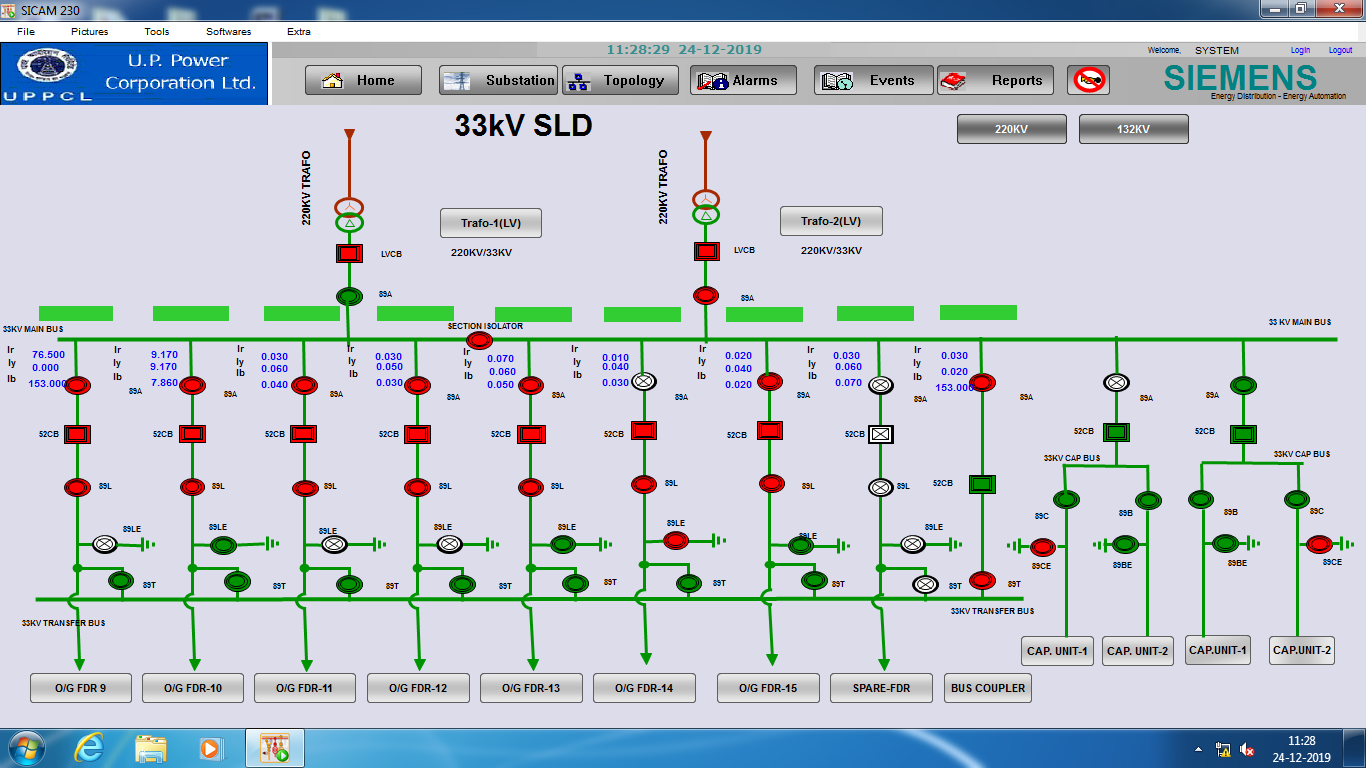This screenshot has width=1366, height=768.
Task: Click the Logout link
Action: [x=1340, y=50]
